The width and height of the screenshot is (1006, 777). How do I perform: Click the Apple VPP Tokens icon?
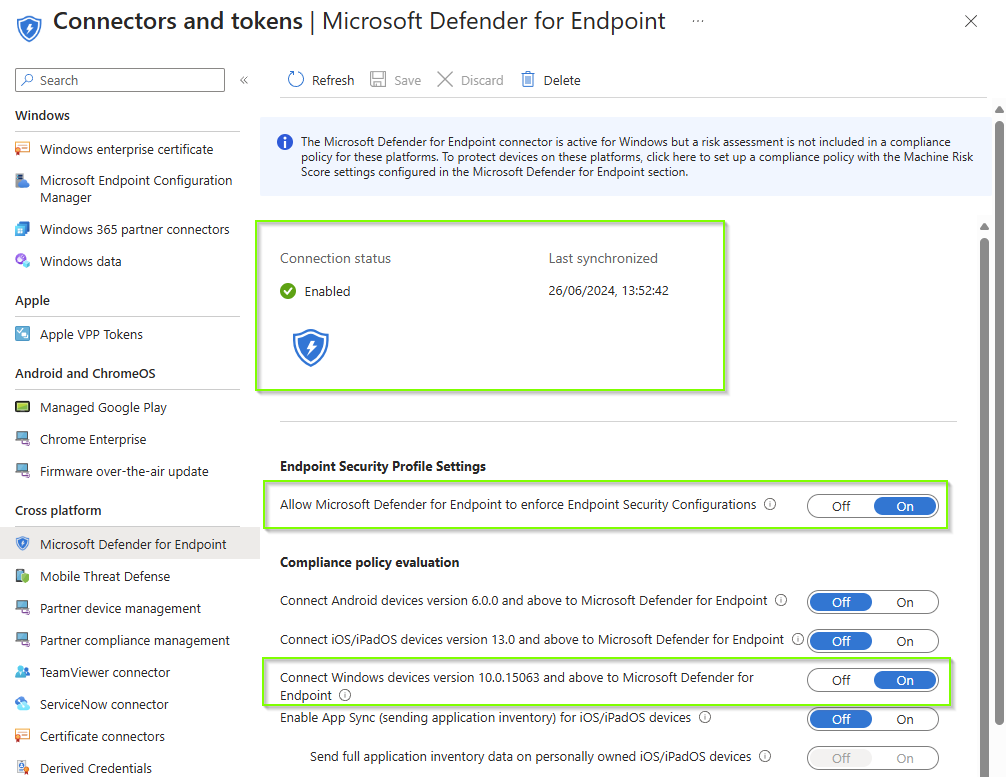(22, 334)
